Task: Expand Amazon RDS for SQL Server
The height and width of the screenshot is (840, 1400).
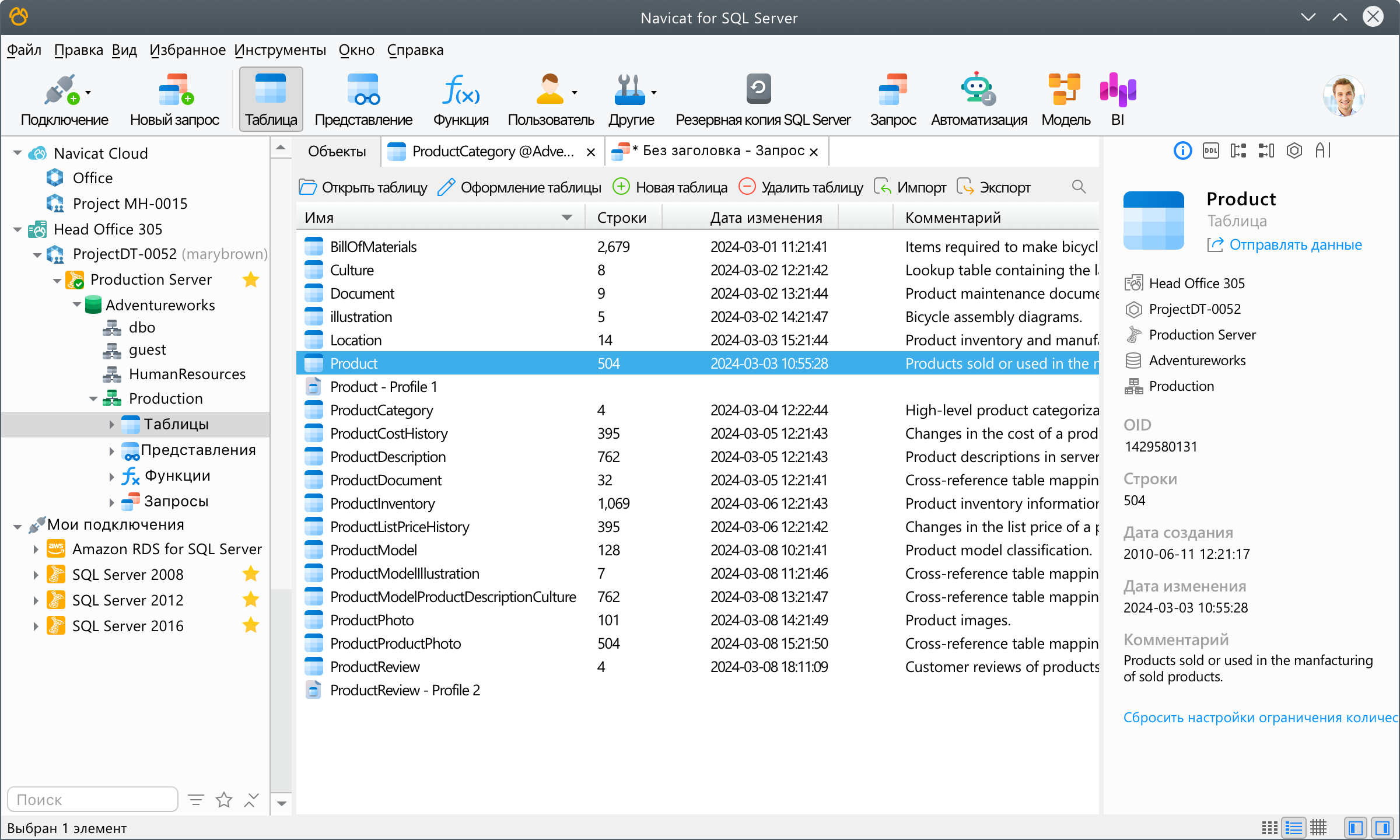Action: (x=36, y=549)
